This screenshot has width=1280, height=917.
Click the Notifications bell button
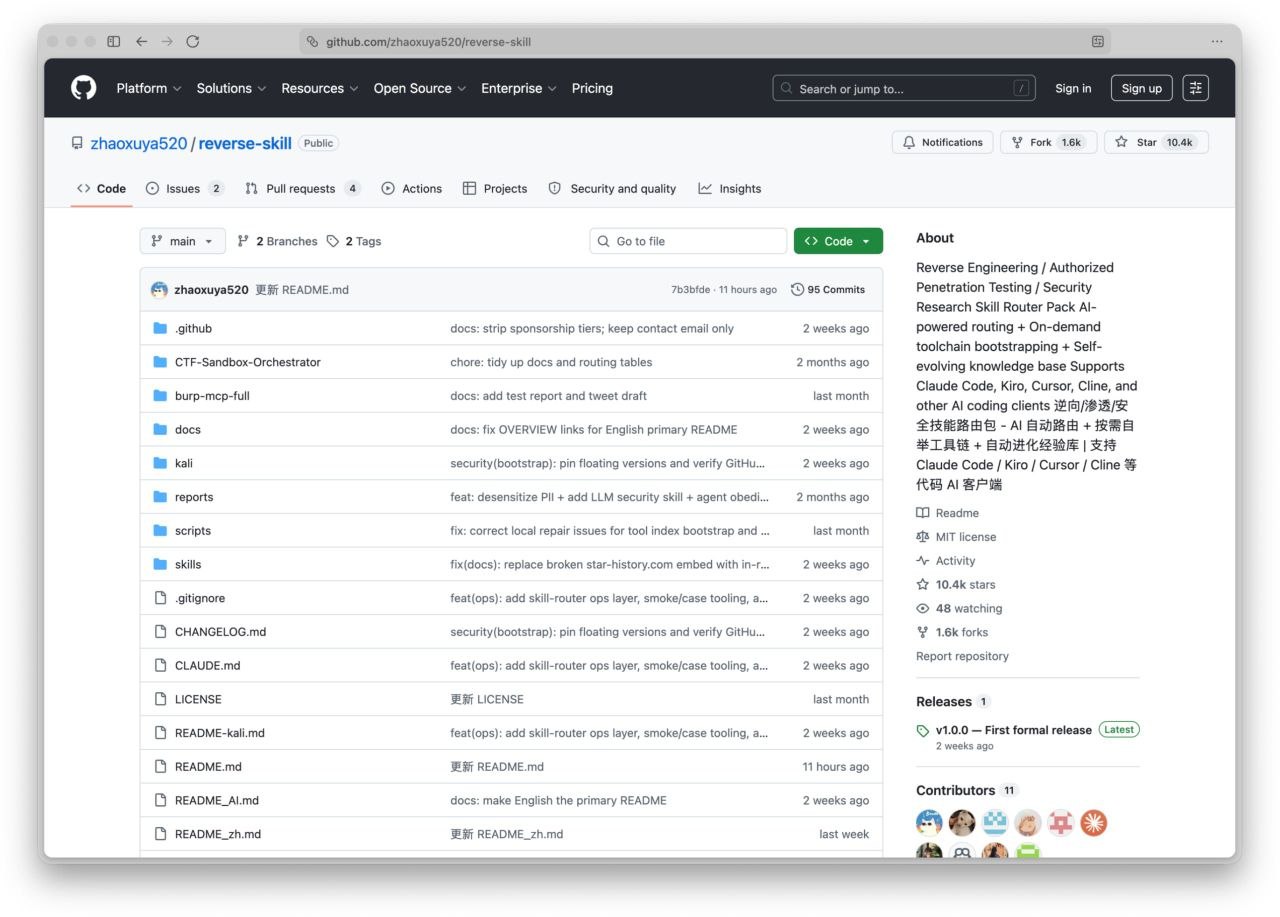click(x=942, y=142)
